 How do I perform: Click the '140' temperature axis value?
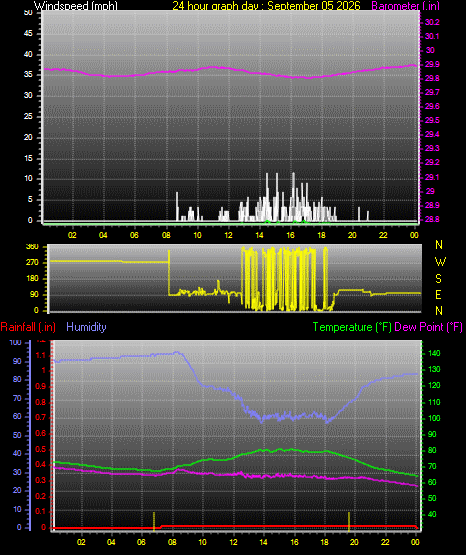(x=435, y=353)
